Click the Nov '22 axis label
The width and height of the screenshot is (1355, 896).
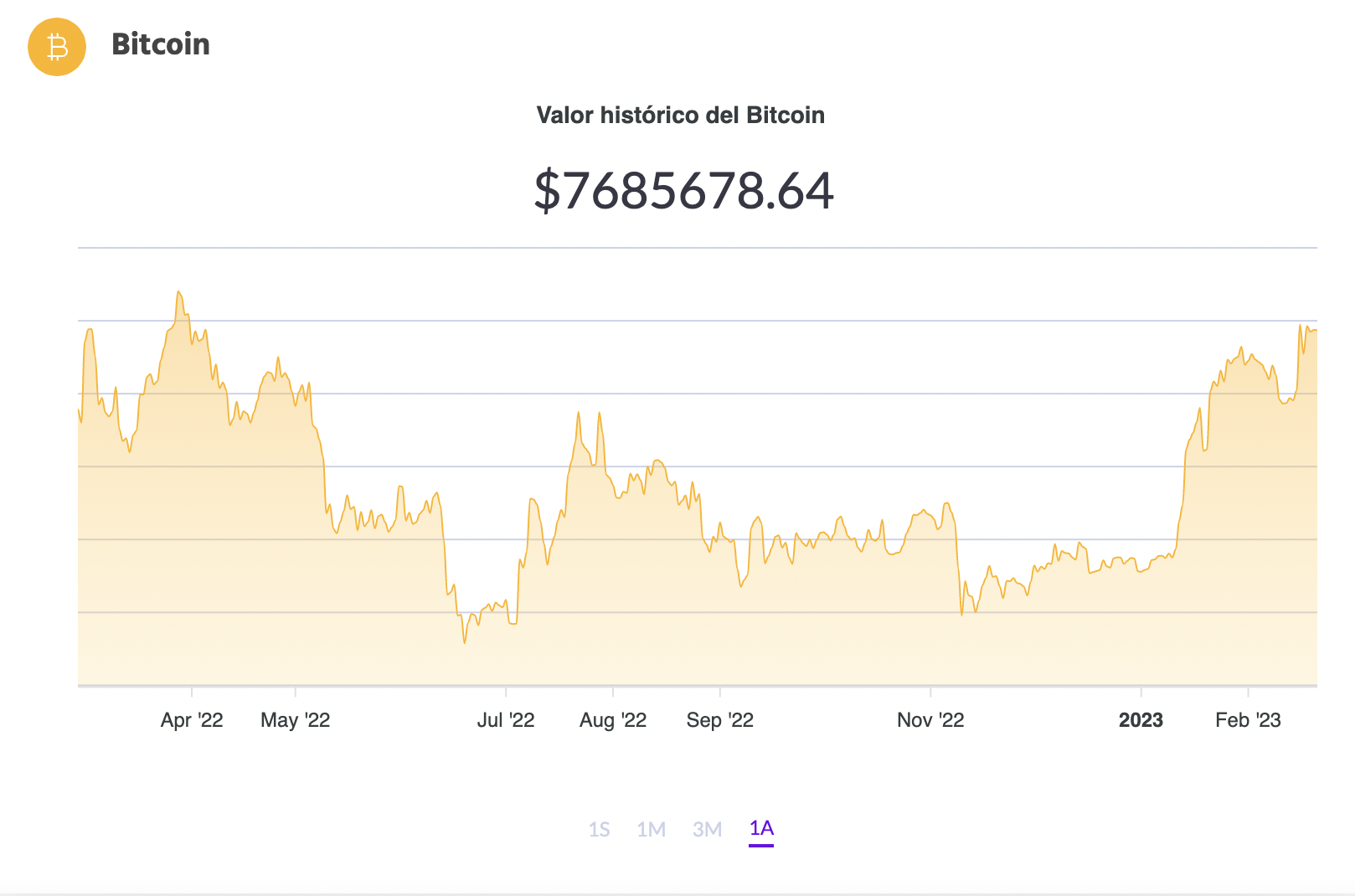[930, 720]
